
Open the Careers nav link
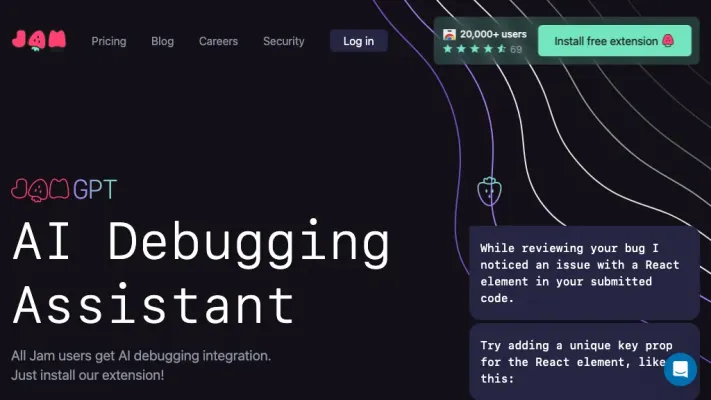click(x=218, y=41)
